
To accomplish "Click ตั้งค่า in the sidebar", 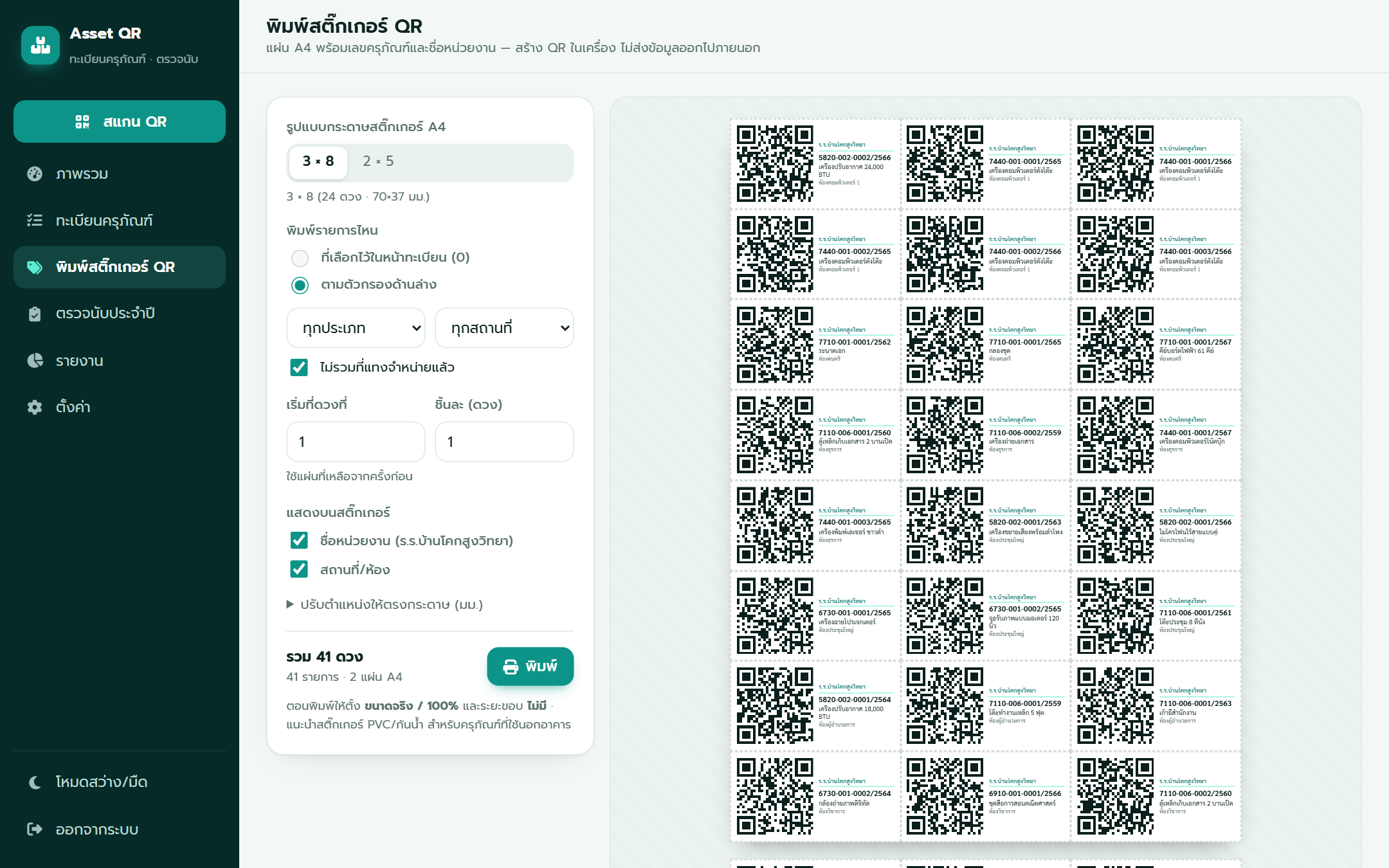I will click(x=120, y=407).
